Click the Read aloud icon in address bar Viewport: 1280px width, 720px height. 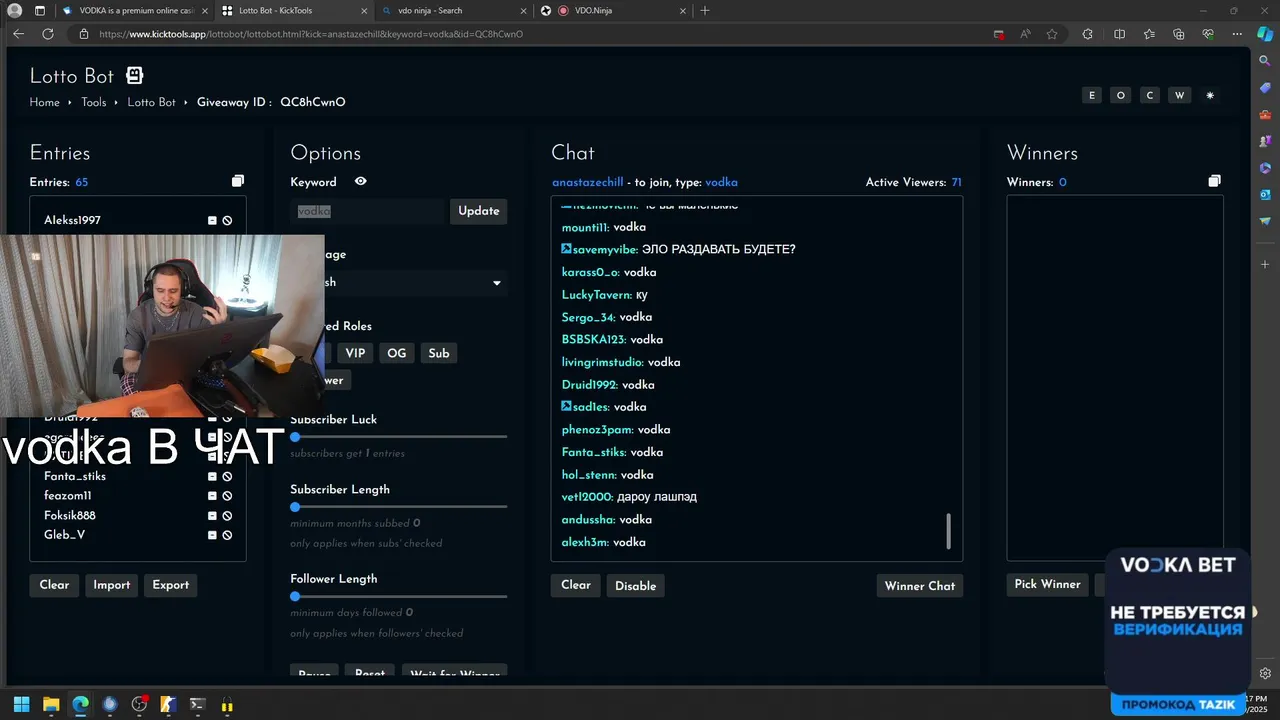click(x=1026, y=34)
